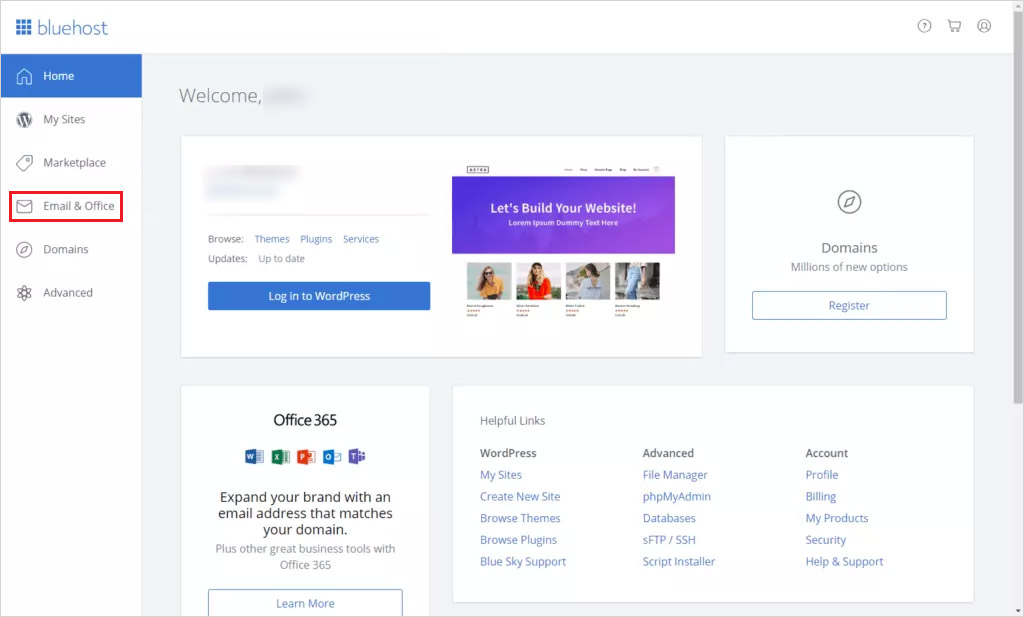Open the Plugins browse link
Screen dimensions: 1024x617
316,239
